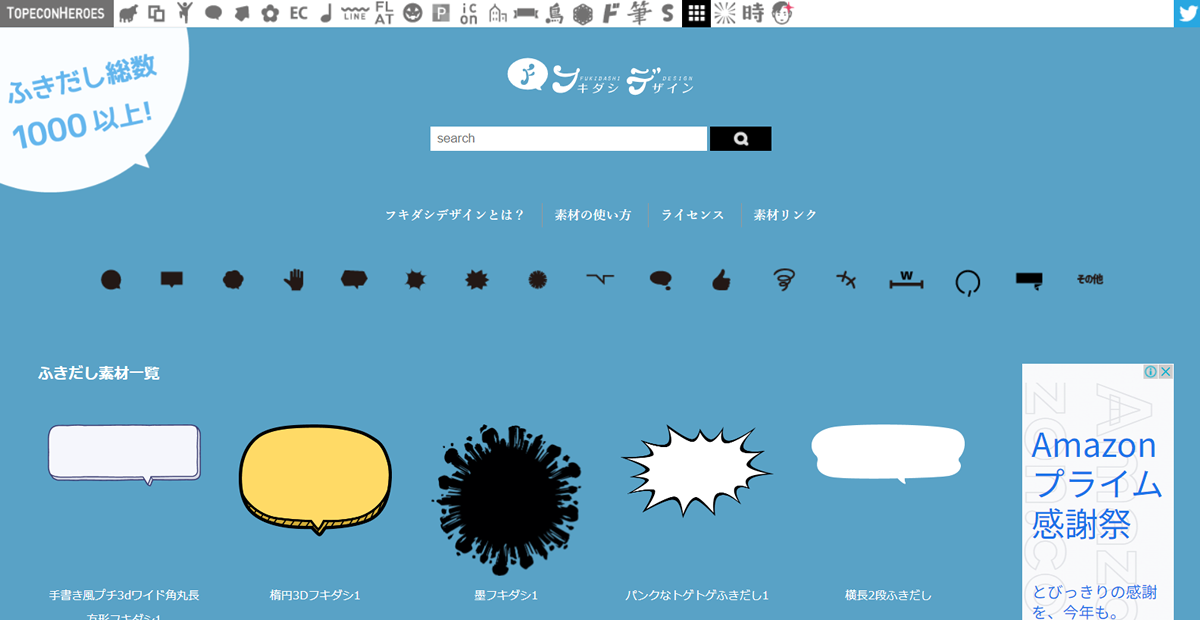
Task: Select the hand-shaped category icon
Action: pos(293,280)
